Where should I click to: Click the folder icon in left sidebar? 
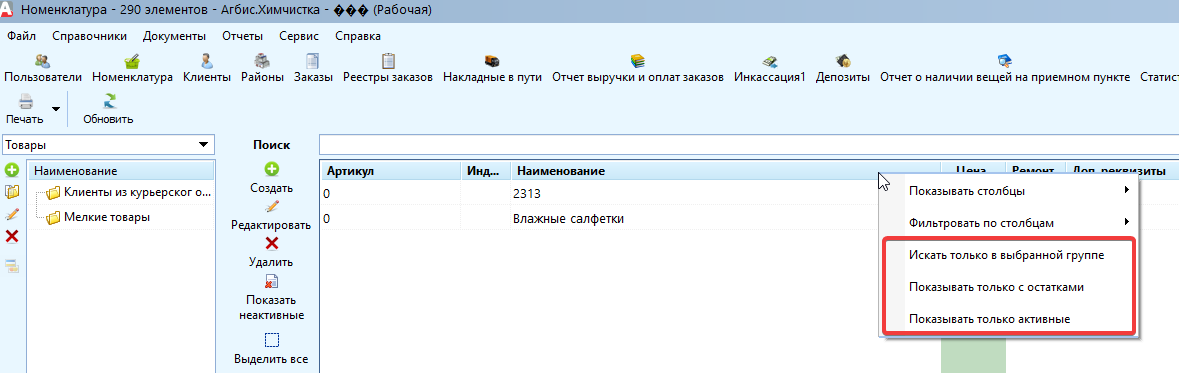click(x=12, y=192)
